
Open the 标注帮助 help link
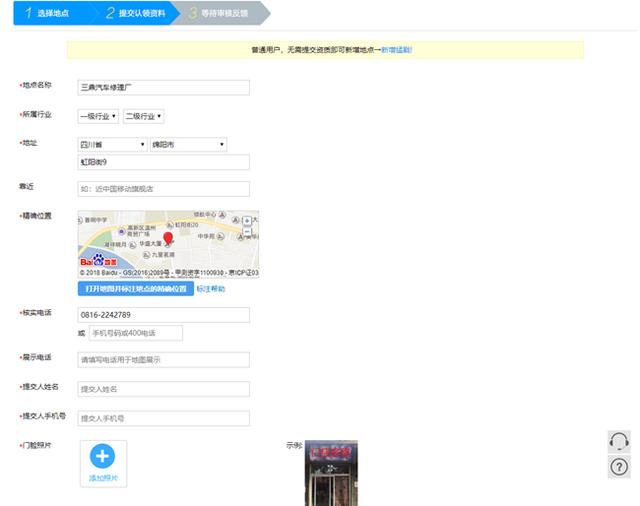pos(211,289)
